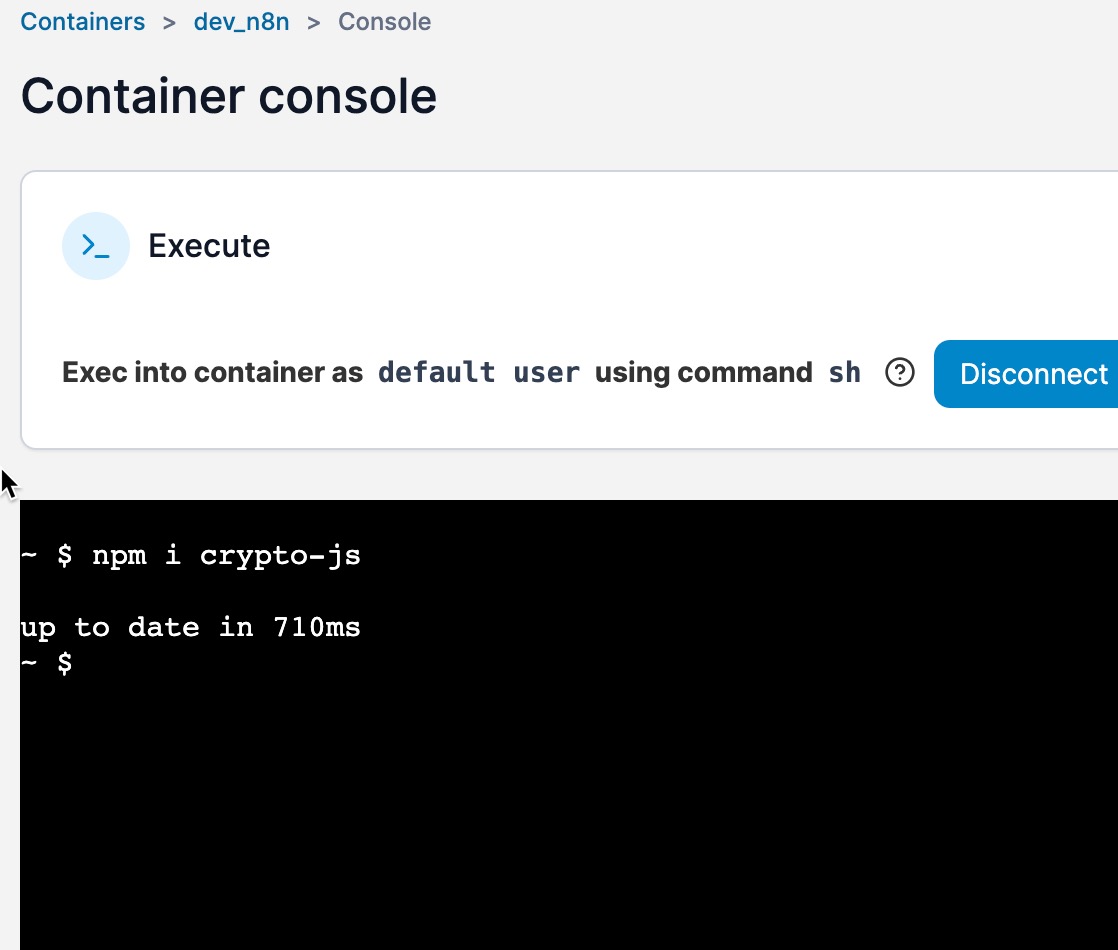Image resolution: width=1118 pixels, height=950 pixels.
Task: Click the dollar sign before npm command
Action: 65,556
